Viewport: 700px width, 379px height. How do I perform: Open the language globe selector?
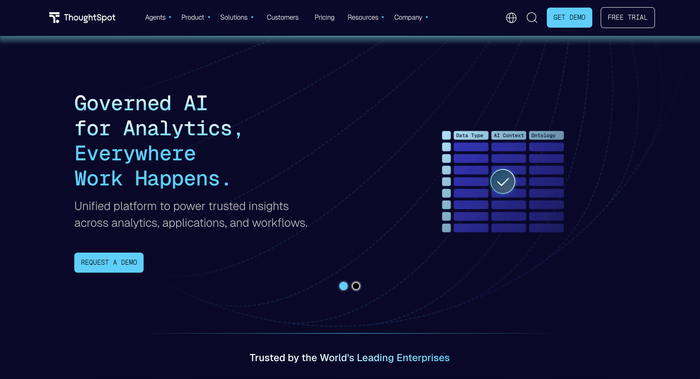tap(511, 17)
